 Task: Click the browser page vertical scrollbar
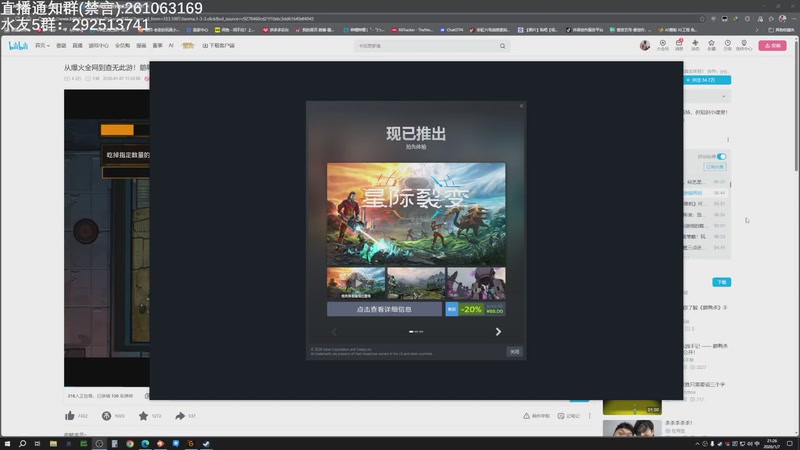point(796,105)
